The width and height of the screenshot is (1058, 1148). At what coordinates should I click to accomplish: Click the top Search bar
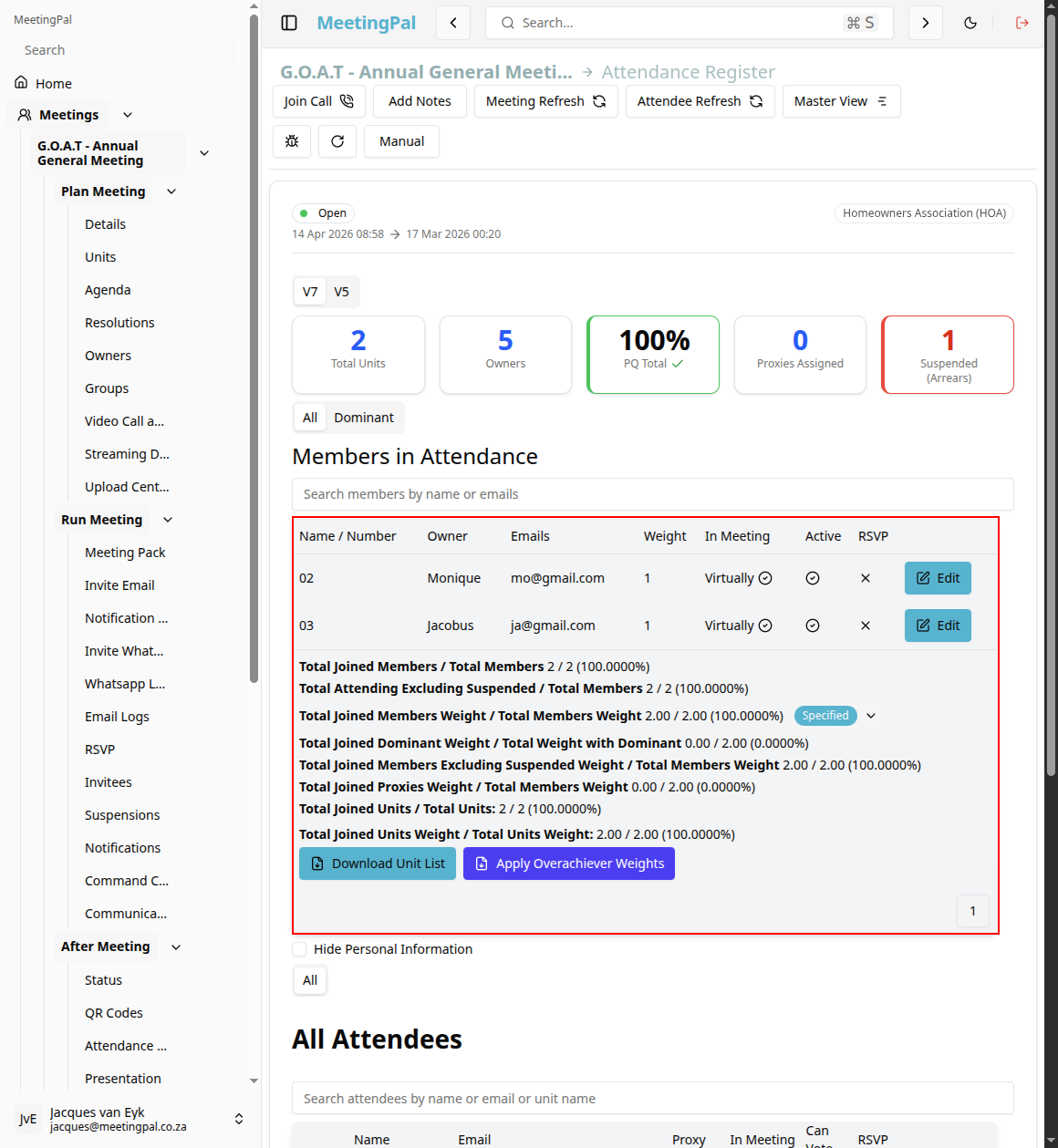click(x=689, y=23)
